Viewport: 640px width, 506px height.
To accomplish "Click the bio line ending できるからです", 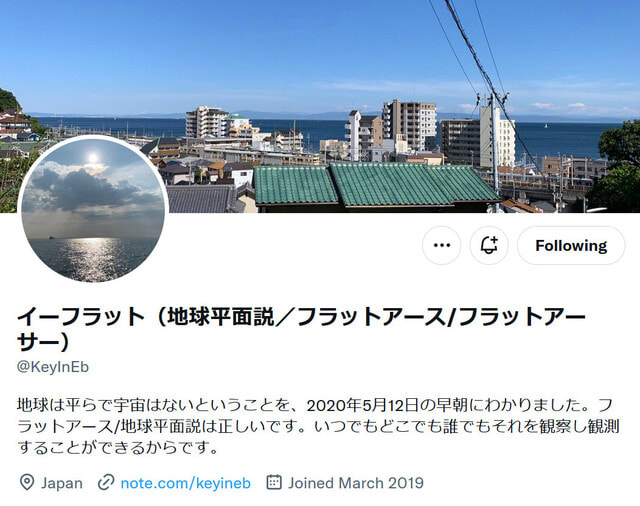I will 118,448.
